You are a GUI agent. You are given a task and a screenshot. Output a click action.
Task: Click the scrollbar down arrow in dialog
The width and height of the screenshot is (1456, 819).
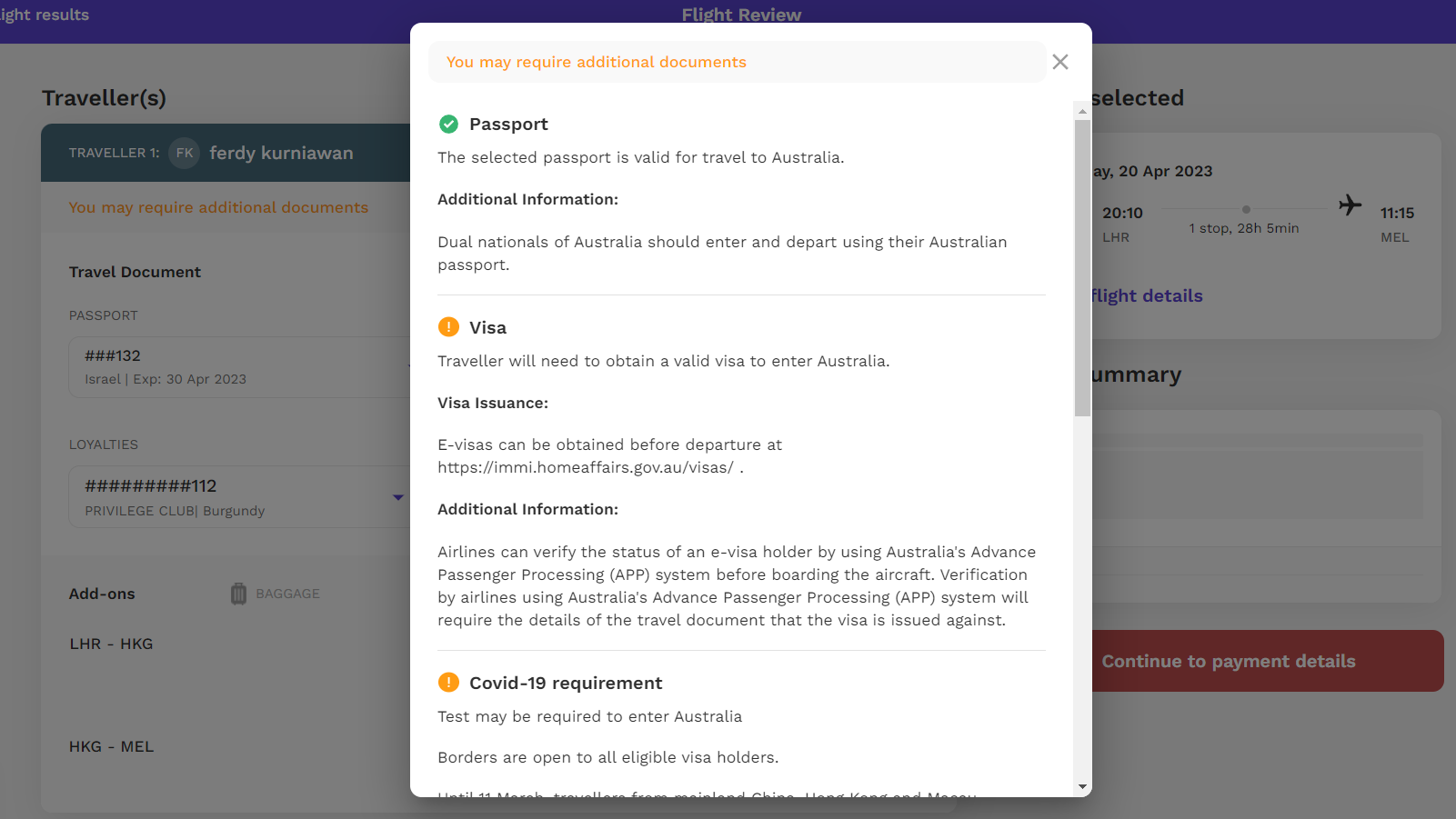click(x=1082, y=786)
